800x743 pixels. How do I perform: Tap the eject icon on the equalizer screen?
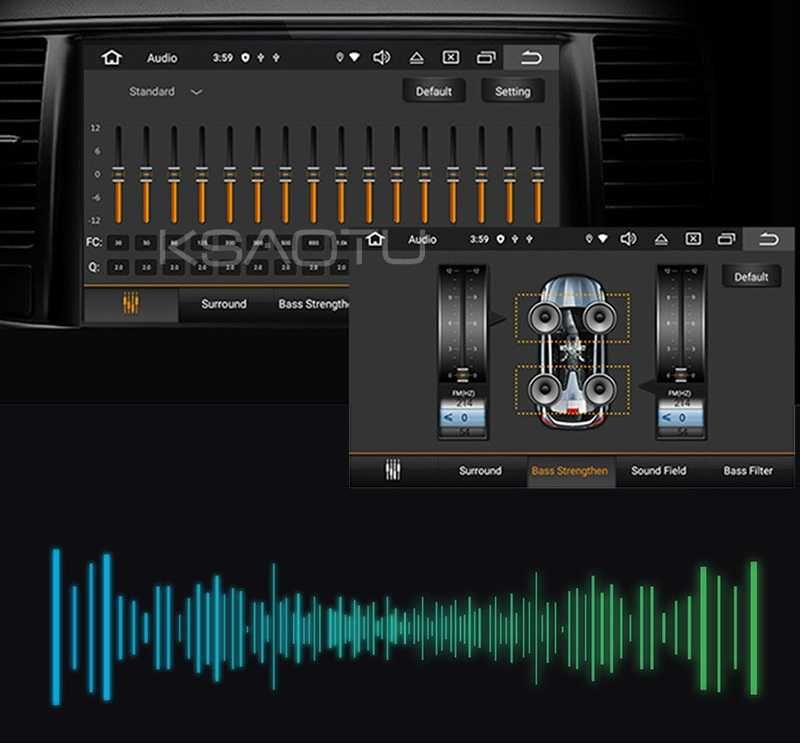(x=416, y=58)
